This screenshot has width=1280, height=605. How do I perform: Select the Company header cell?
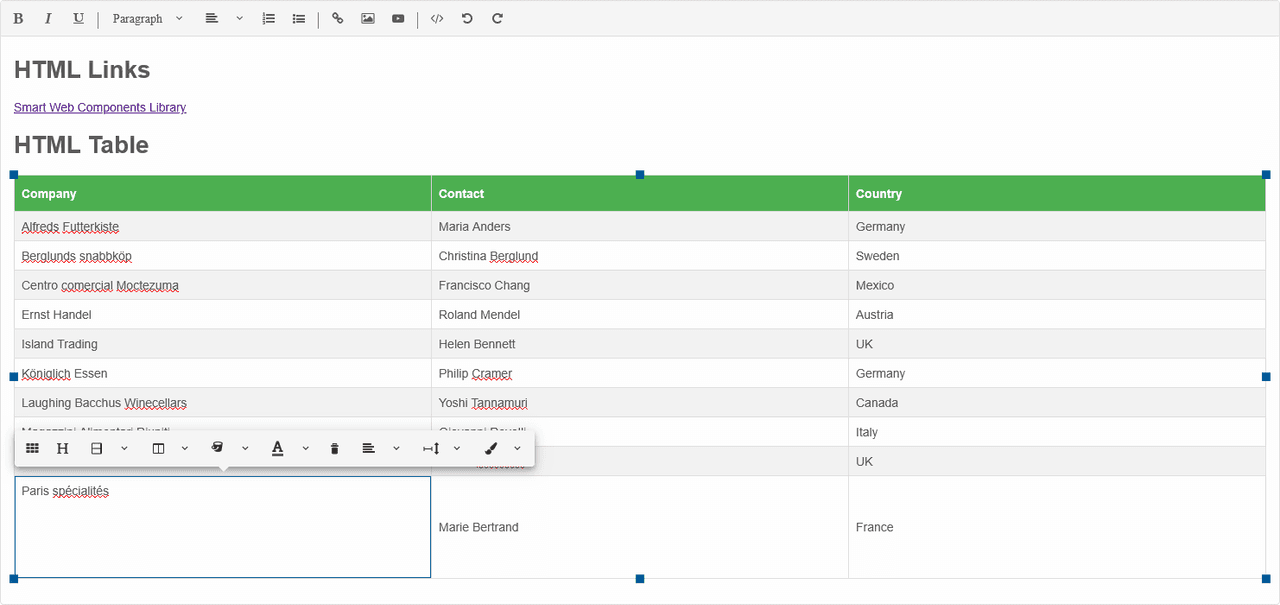point(223,194)
